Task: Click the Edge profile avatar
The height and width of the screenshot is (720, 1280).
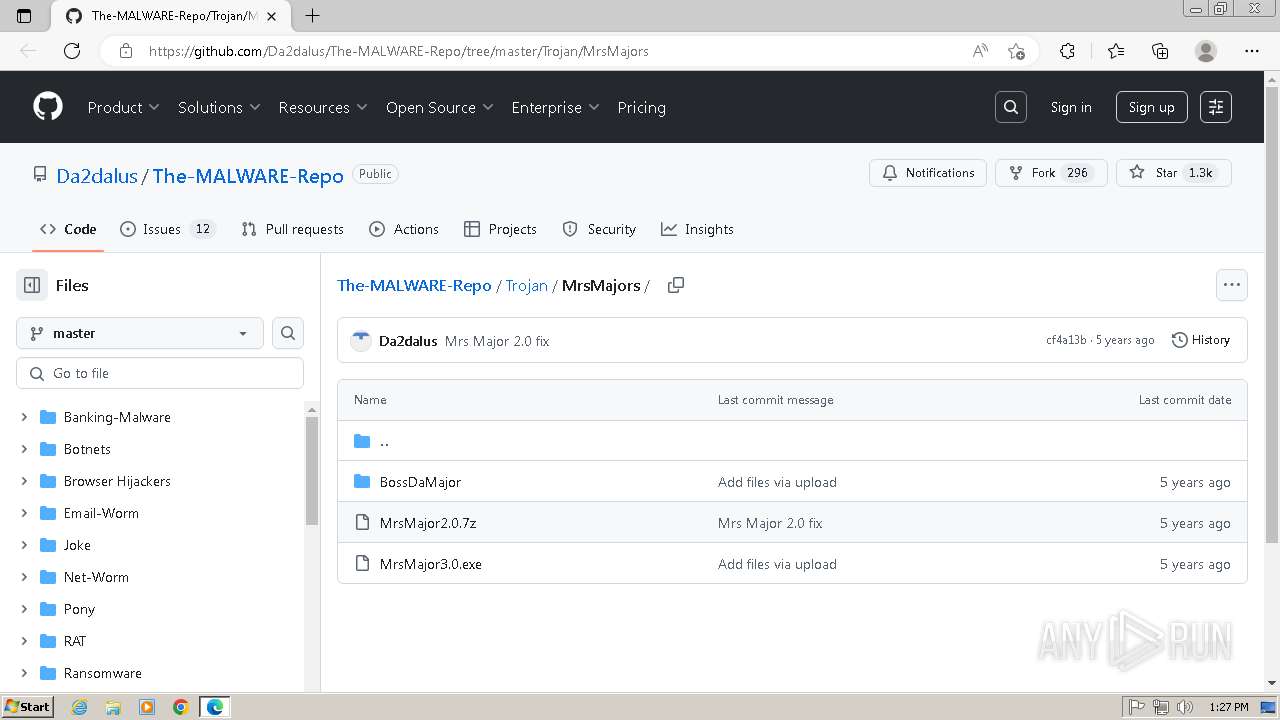Action: coord(1206,51)
